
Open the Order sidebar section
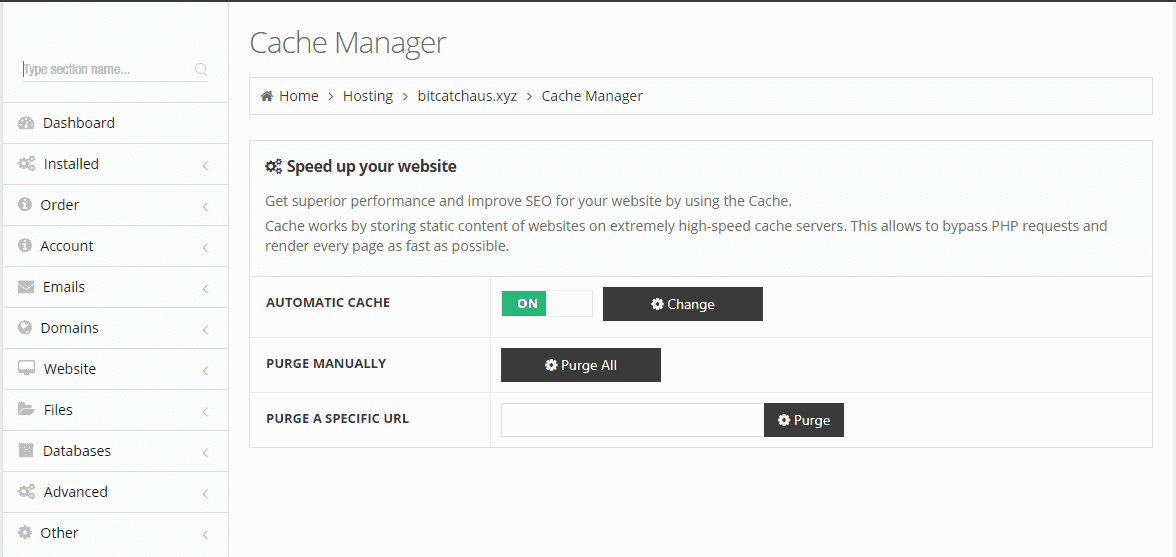pos(116,205)
